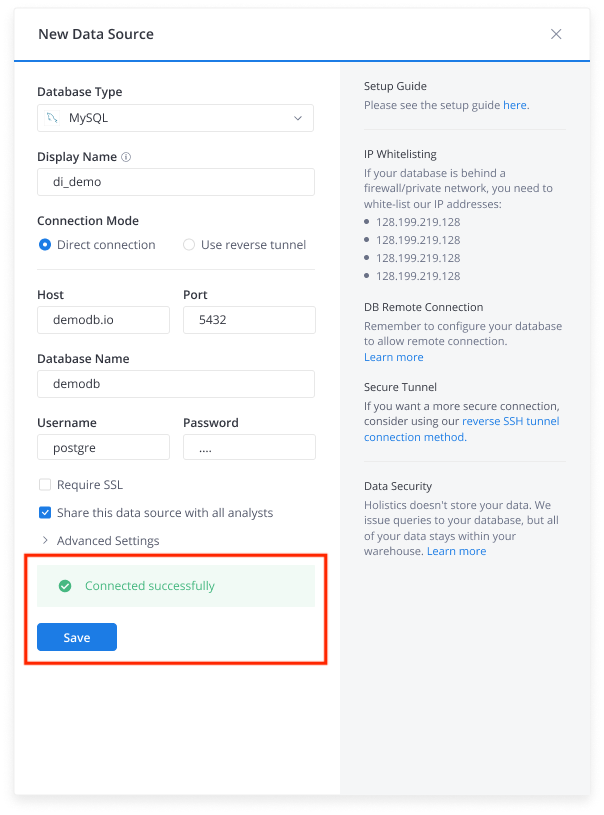
Task: Enable the Require SSL checkbox
Action: coord(44,484)
